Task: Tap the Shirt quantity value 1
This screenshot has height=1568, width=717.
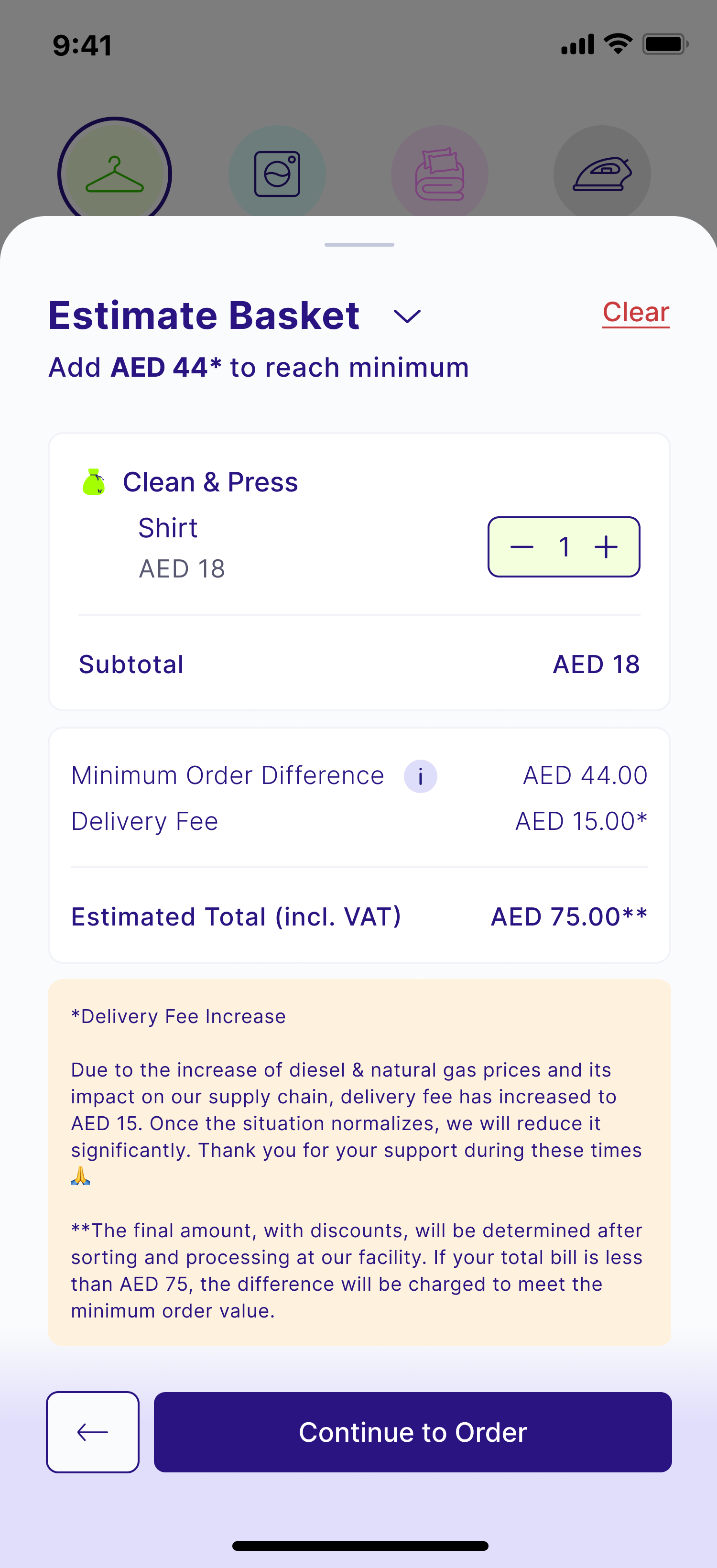Action: 564,546
